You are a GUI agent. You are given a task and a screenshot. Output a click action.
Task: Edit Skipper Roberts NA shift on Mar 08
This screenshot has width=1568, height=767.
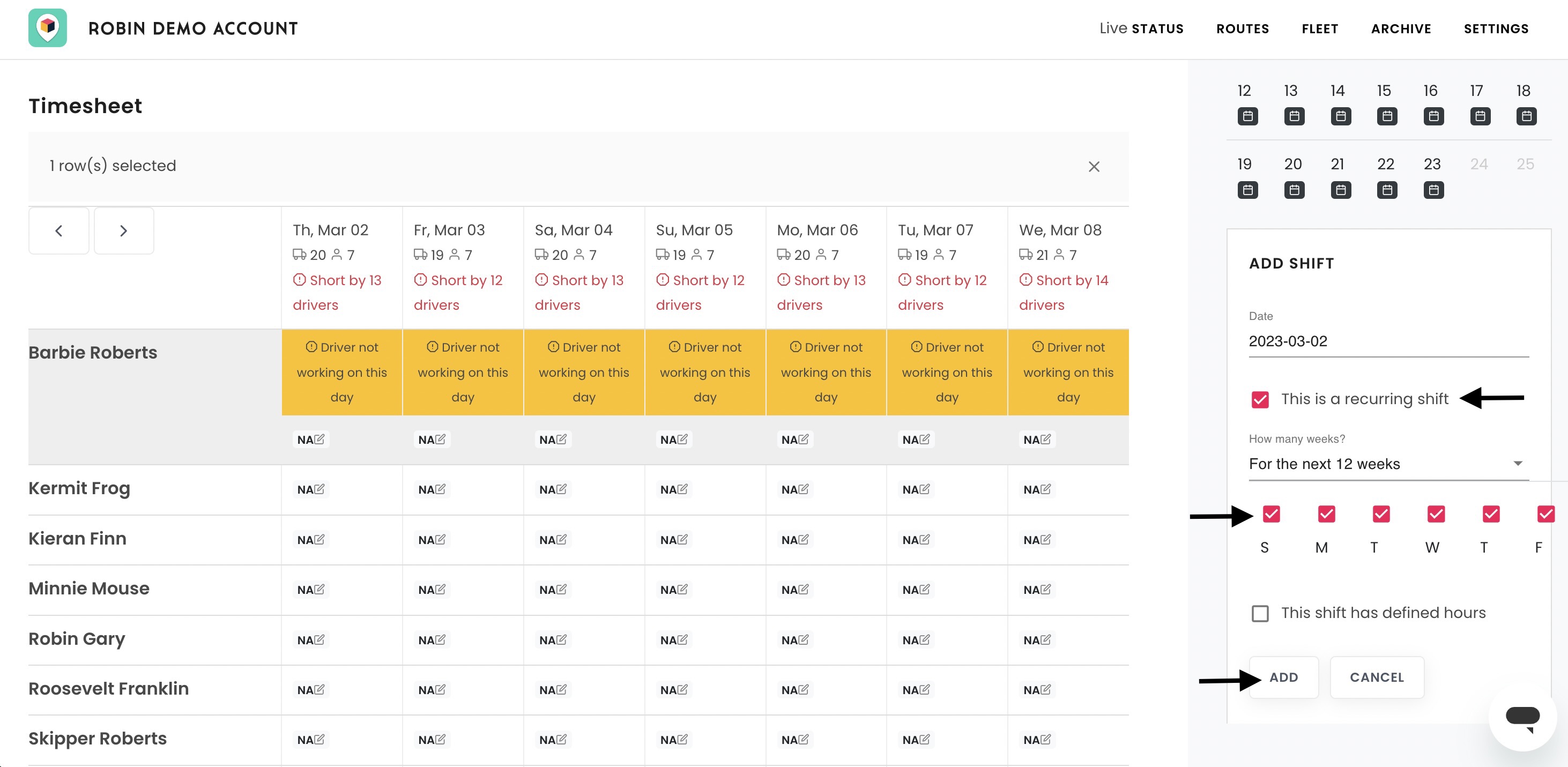1038,740
